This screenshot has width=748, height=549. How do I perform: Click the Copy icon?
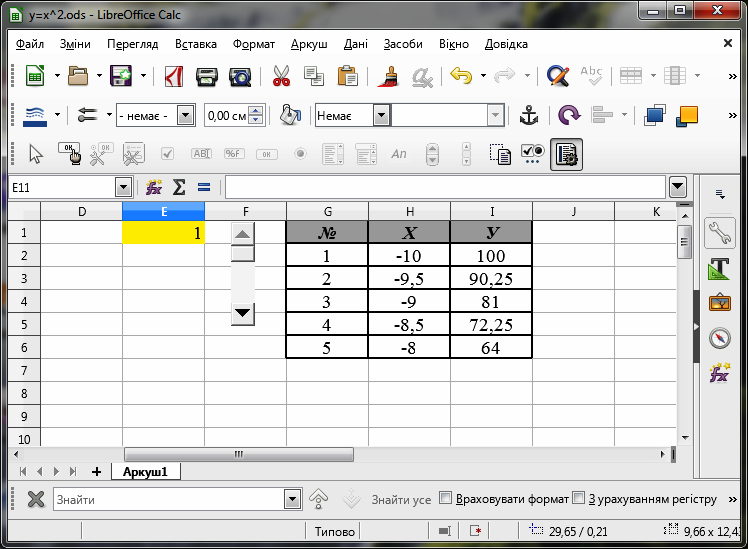tap(314, 76)
